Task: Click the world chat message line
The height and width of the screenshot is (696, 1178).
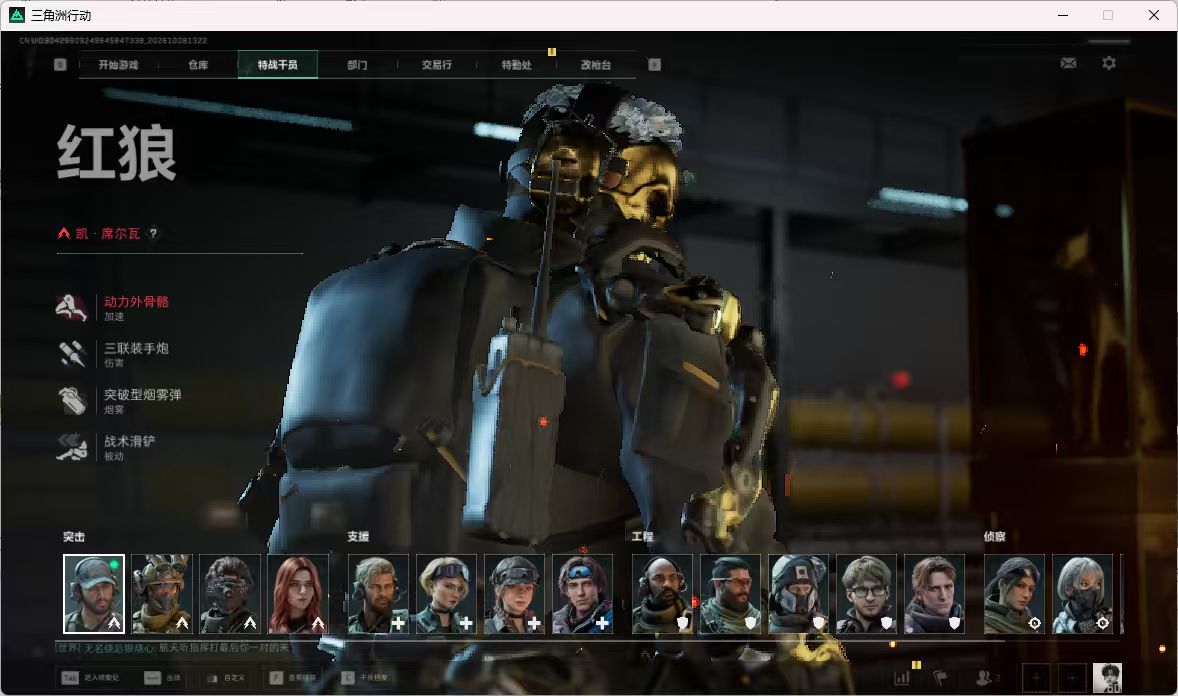Action: (172, 648)
